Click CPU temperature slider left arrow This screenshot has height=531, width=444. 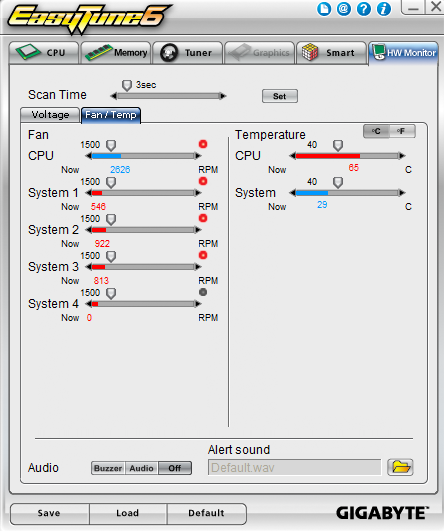tap(293, 156)
